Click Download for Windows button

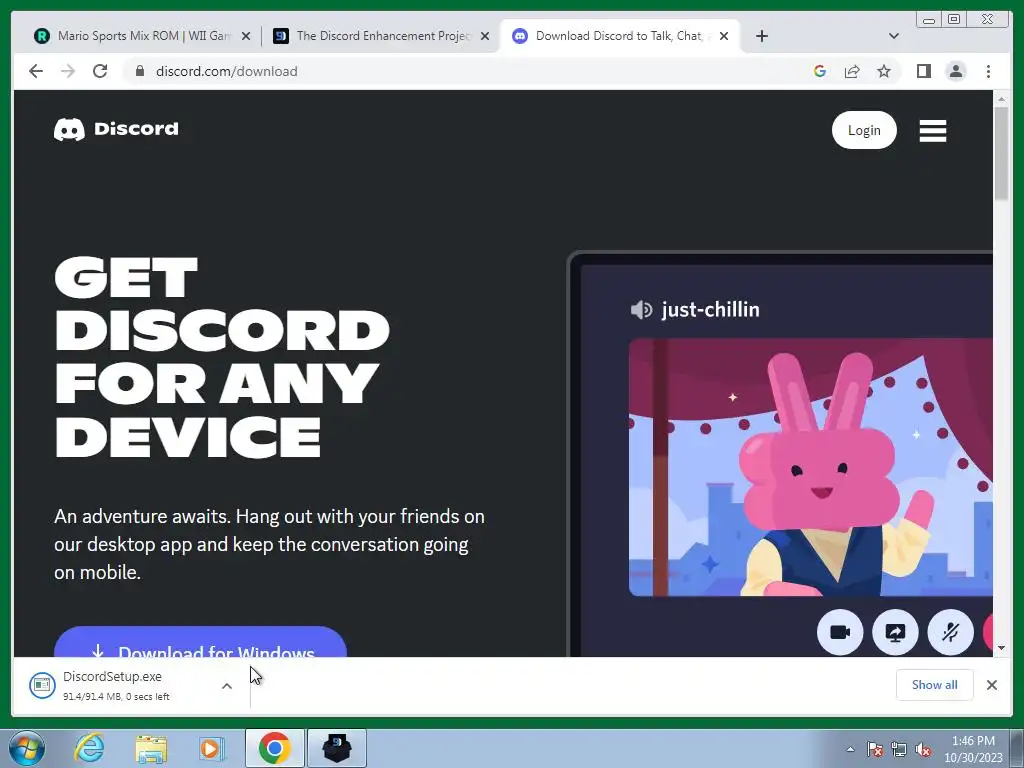point(200,643)
